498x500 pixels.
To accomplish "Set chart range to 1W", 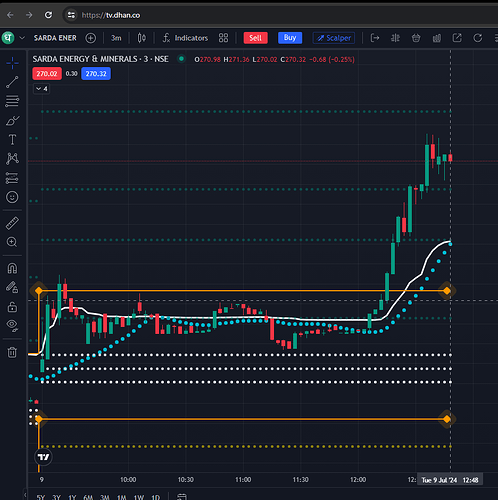I will [139, 497].
